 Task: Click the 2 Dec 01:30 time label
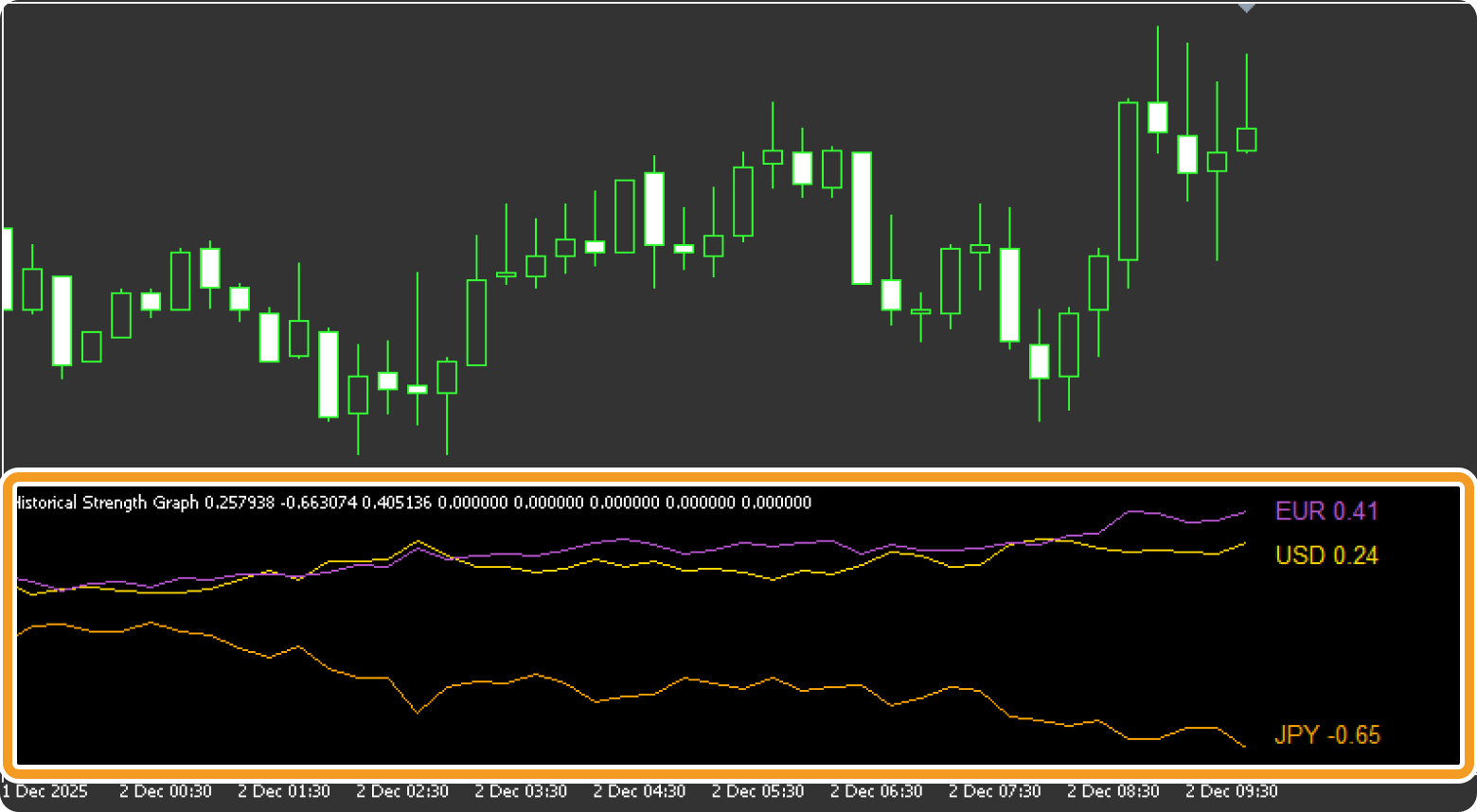pyautogui.click(x=284, y=791)
